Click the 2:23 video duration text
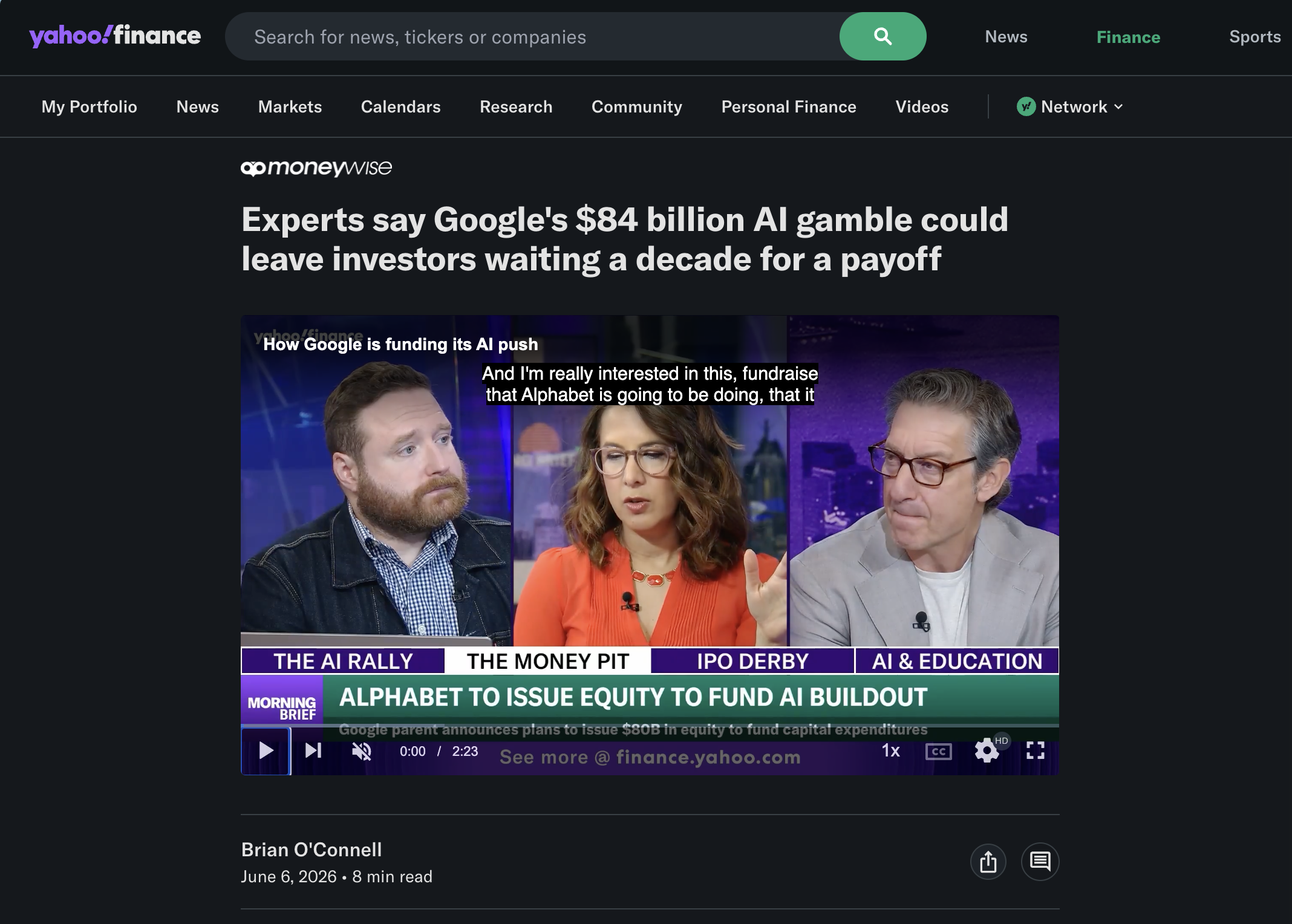This screenshot has height=924, width=1292. [465, 751]
